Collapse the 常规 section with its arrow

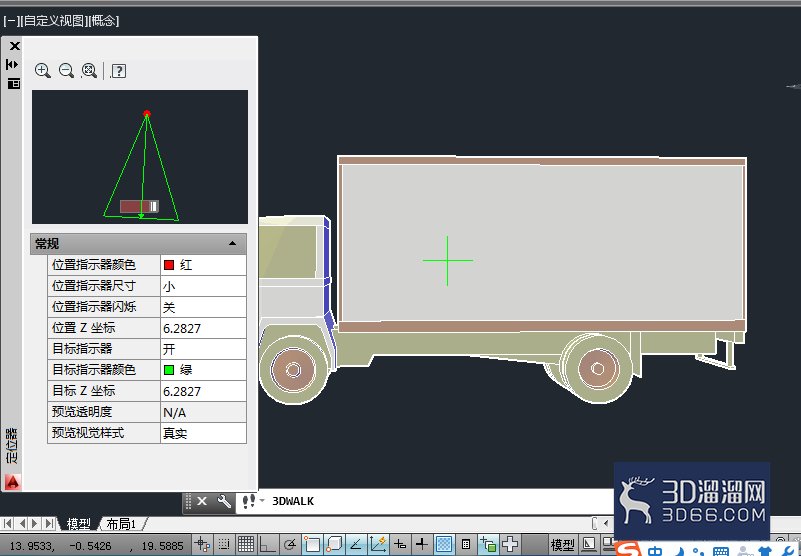[232, 244]
